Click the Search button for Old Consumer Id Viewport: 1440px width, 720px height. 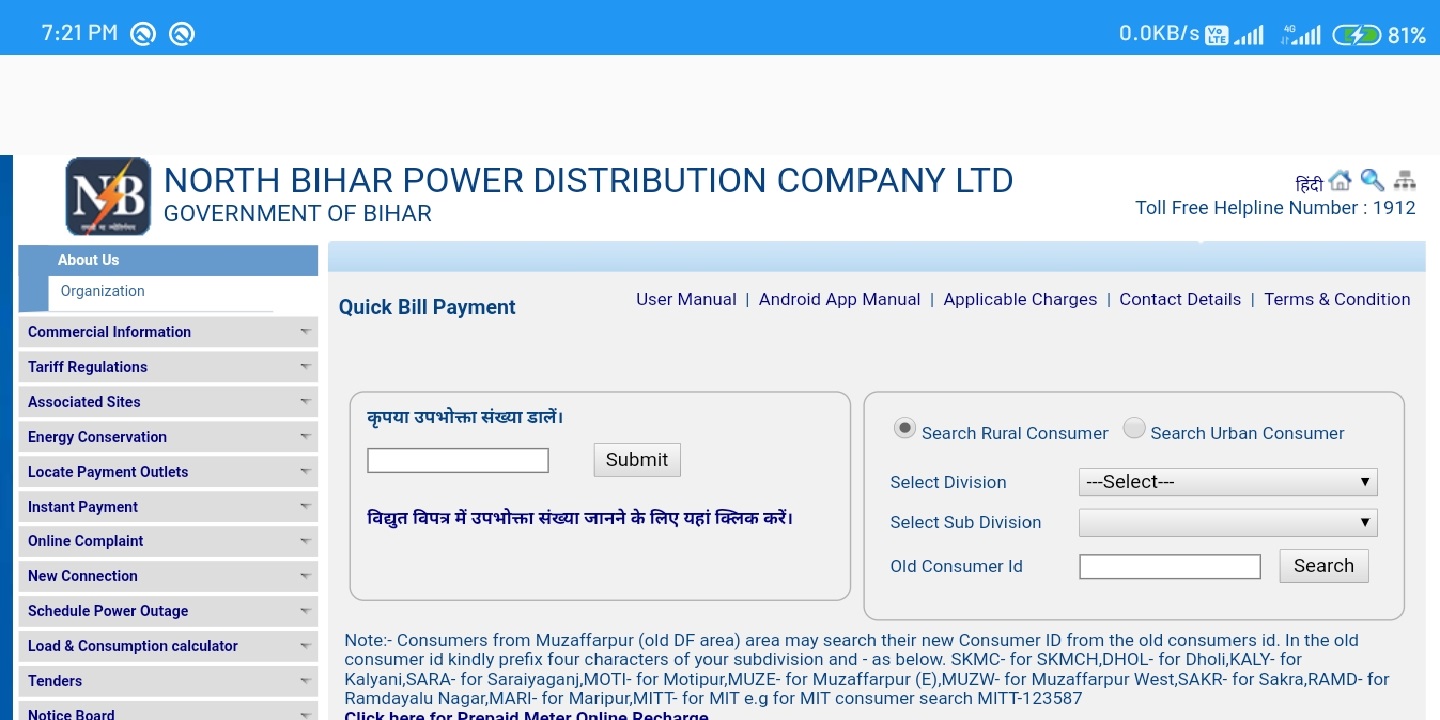(1324, 566)
